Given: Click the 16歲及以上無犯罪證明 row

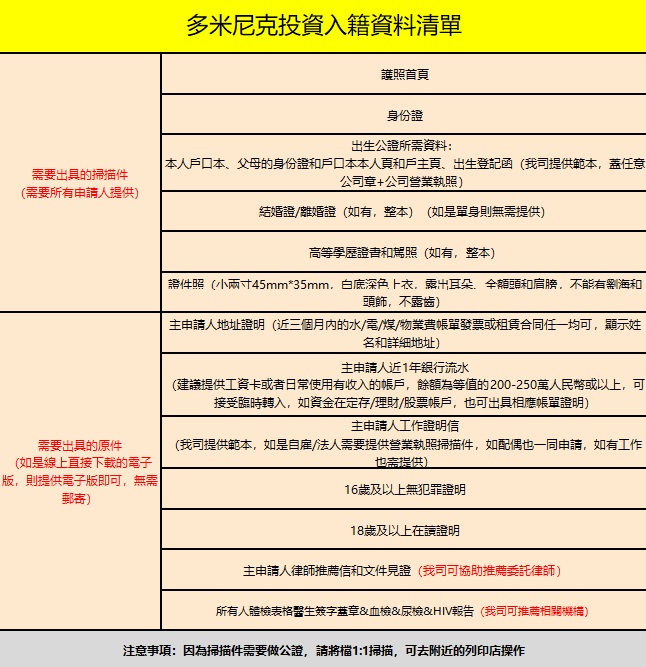Looking at the screenshot, I should (404, 490).
